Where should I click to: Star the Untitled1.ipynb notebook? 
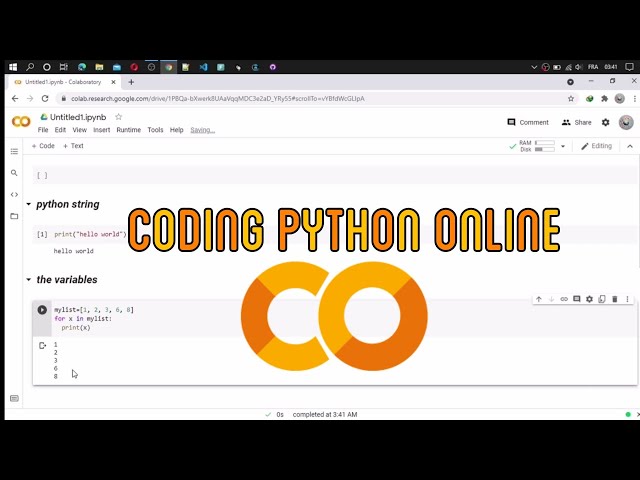point(118,117)
